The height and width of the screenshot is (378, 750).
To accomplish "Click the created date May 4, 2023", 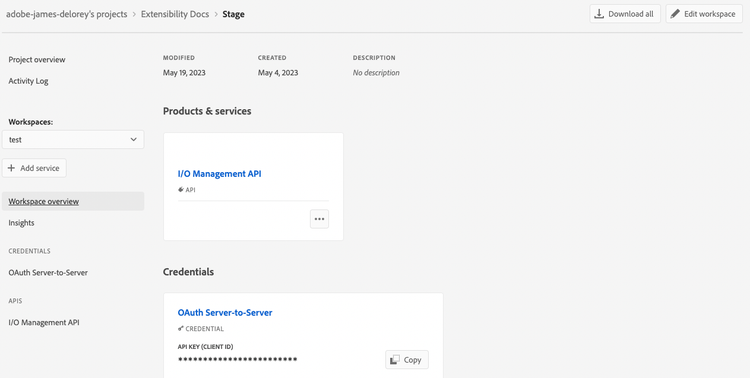I will 278,73.
